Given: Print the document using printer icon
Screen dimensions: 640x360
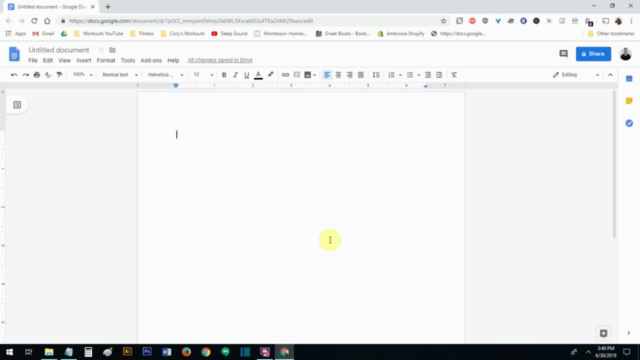Looking at the screenshot, I should pos(37,75).
